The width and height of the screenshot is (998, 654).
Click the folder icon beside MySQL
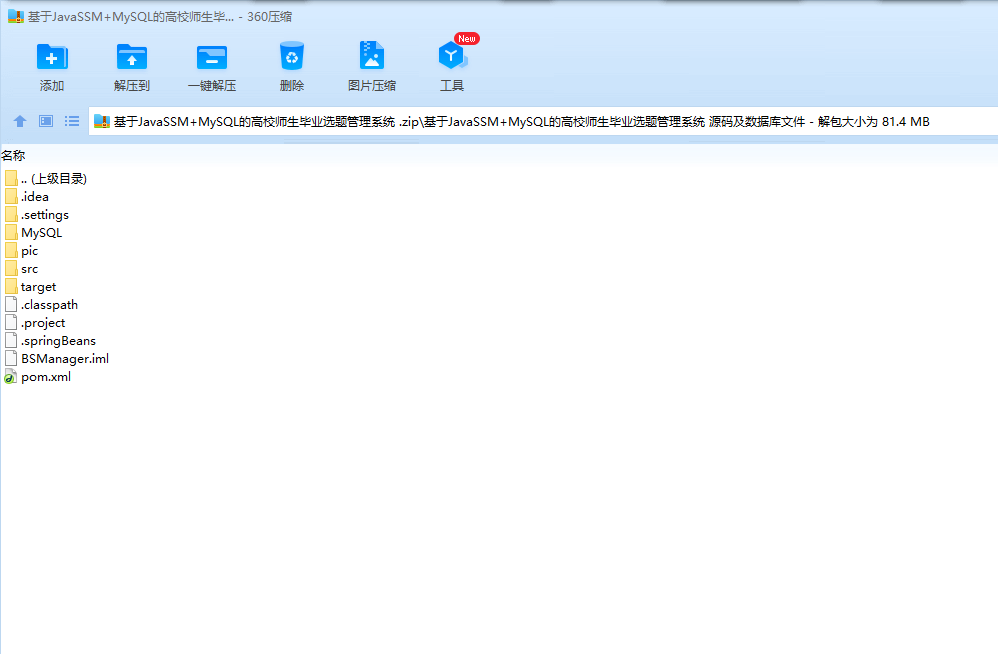[11, 232]
